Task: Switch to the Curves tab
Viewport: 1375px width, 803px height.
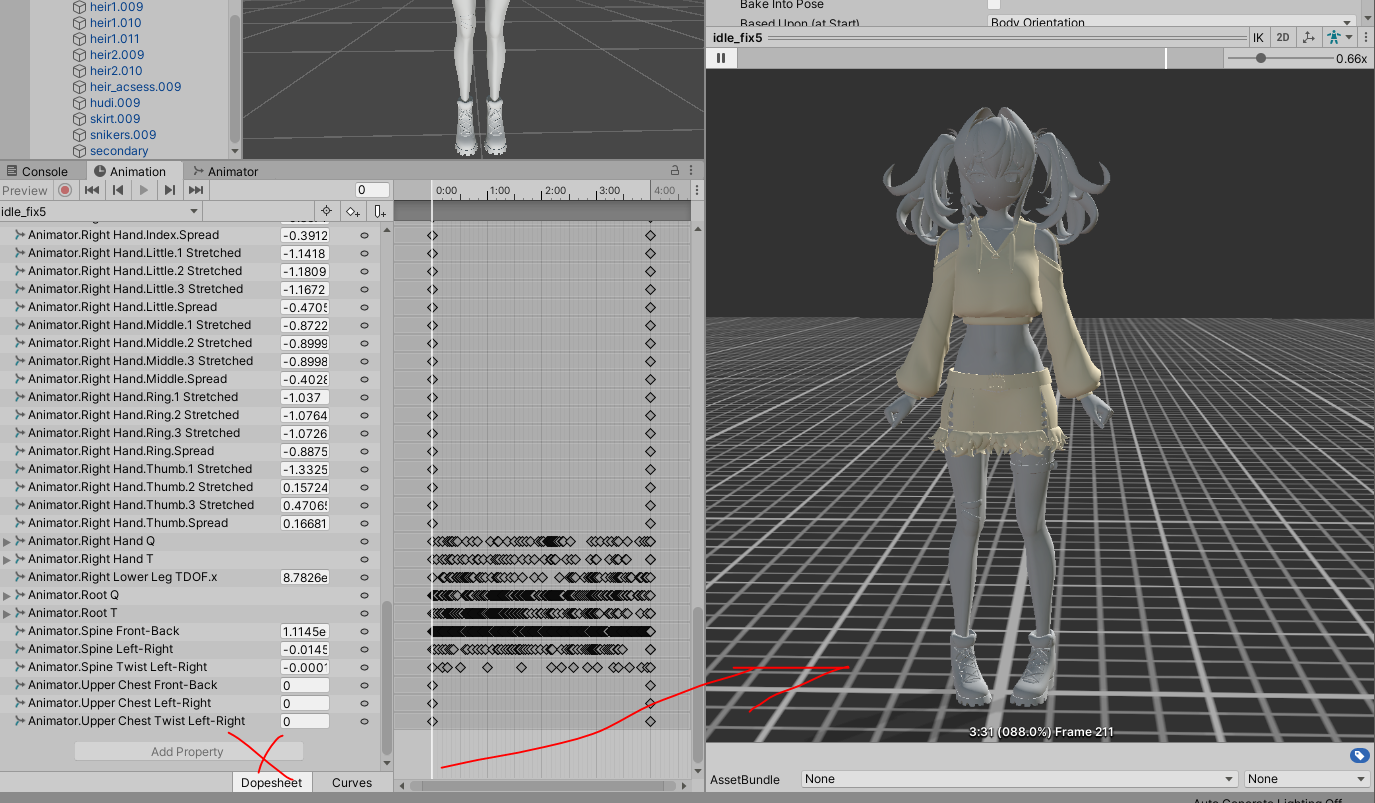Action: tap(352, 782)
